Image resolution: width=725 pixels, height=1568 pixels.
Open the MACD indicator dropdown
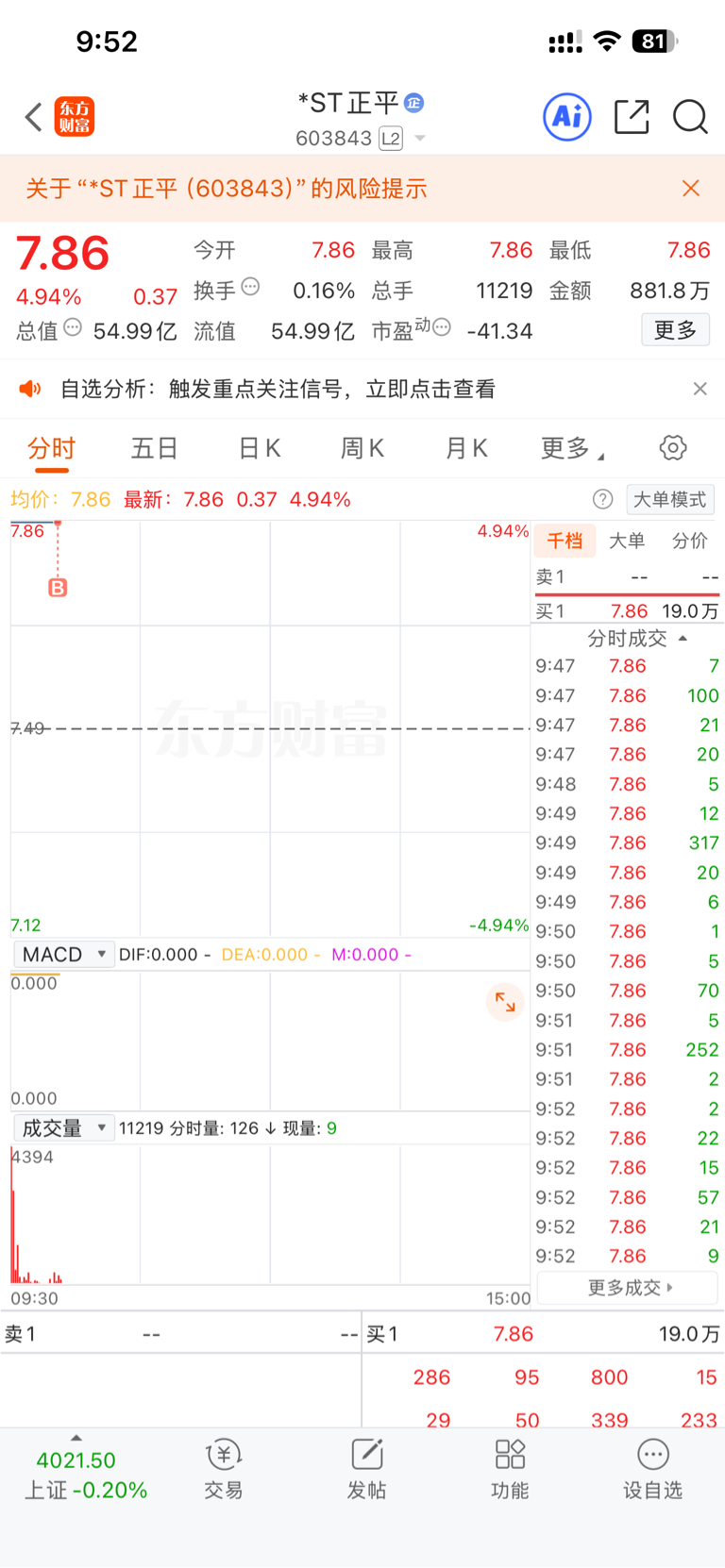[64, 954]
